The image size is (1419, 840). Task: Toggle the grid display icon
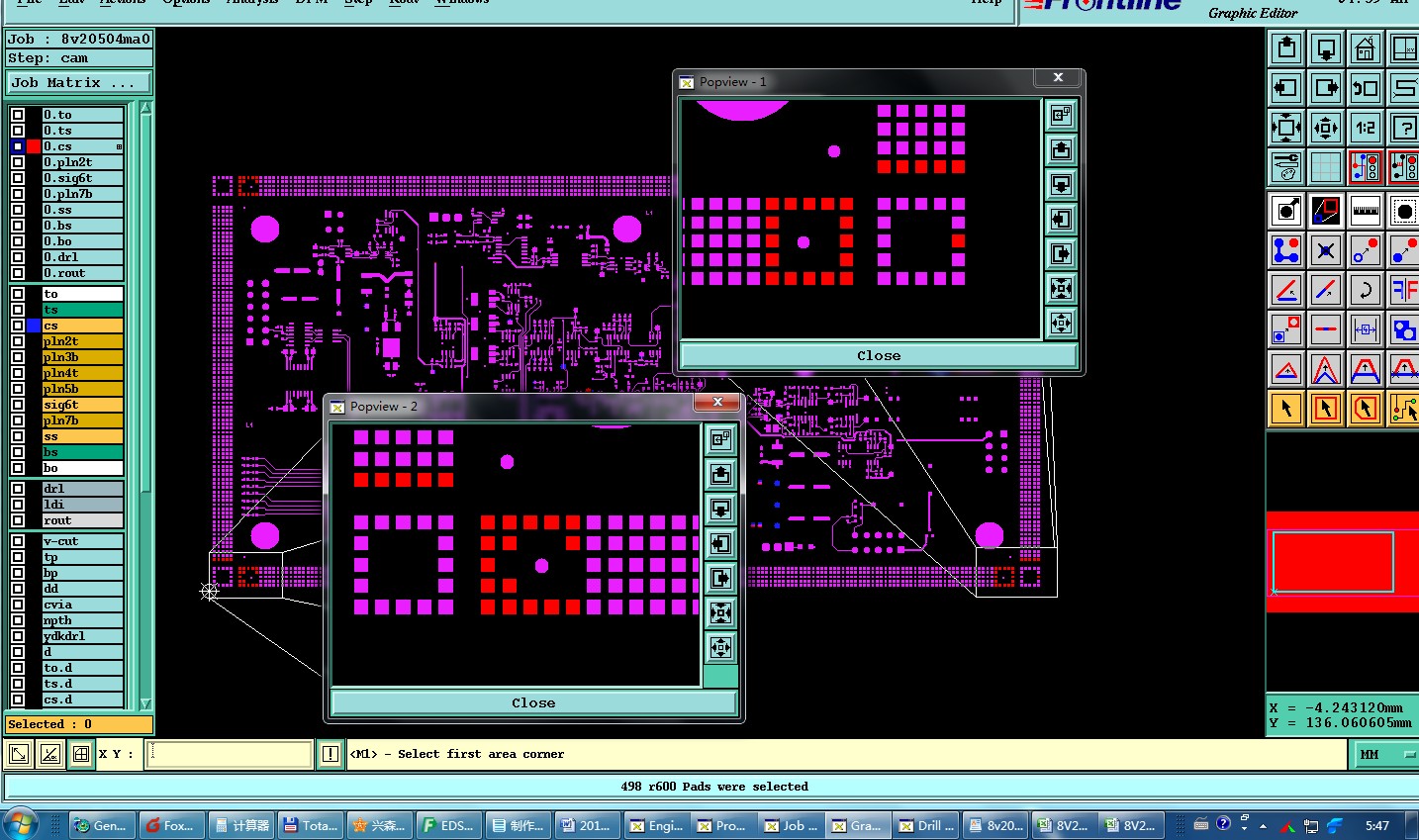[x=1325, y=166]
